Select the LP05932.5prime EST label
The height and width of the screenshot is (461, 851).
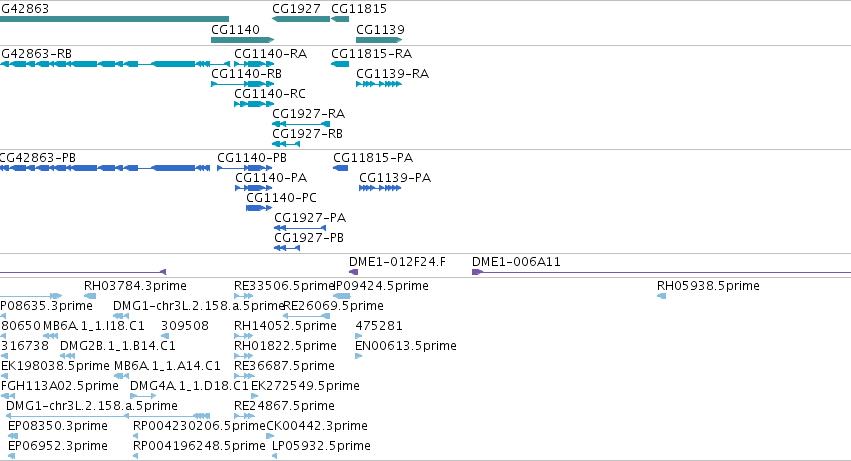click(x=321, y=446)
